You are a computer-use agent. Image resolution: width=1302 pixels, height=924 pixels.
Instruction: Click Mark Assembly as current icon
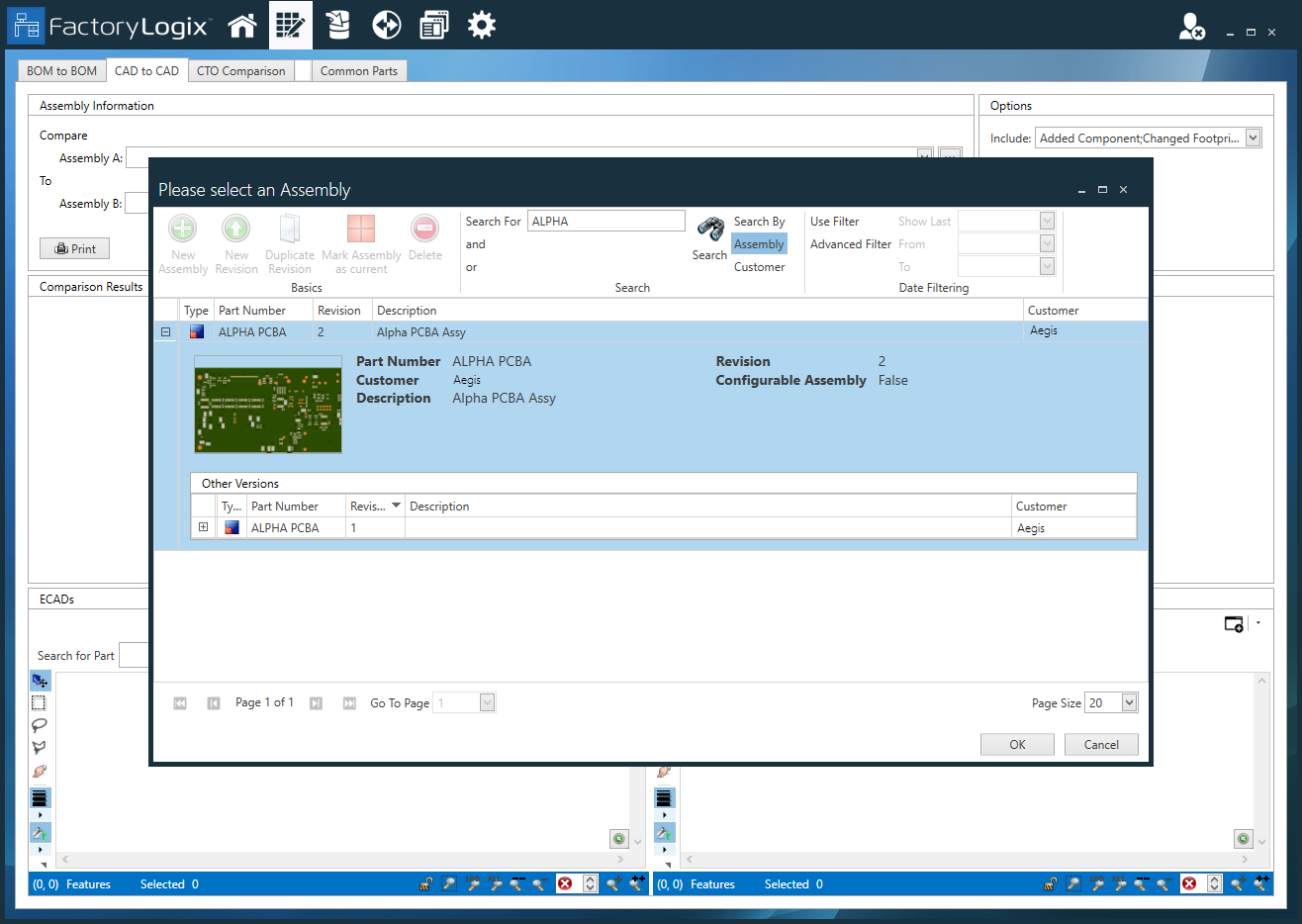point(361,230)
